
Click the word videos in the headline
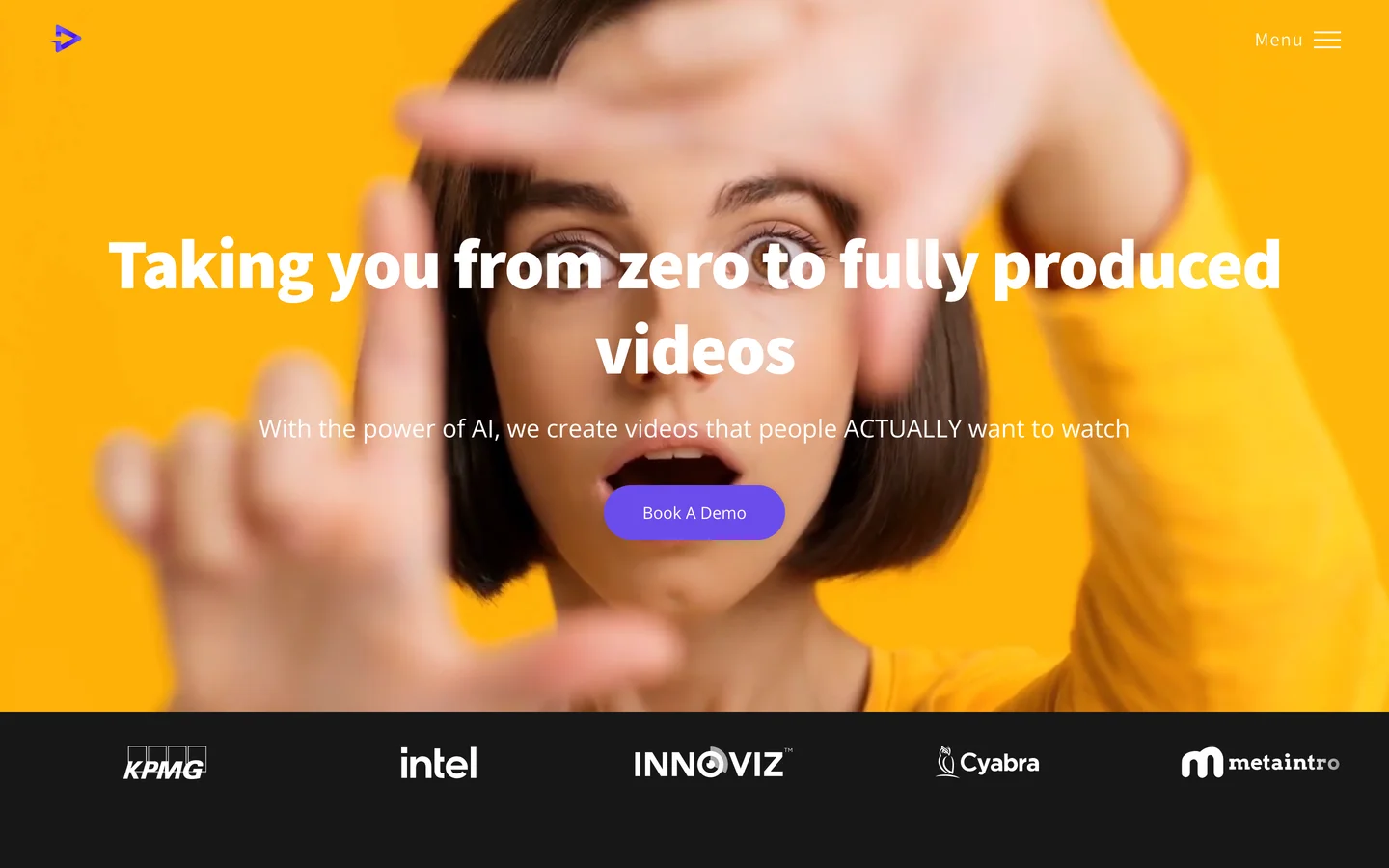(695, 351)
